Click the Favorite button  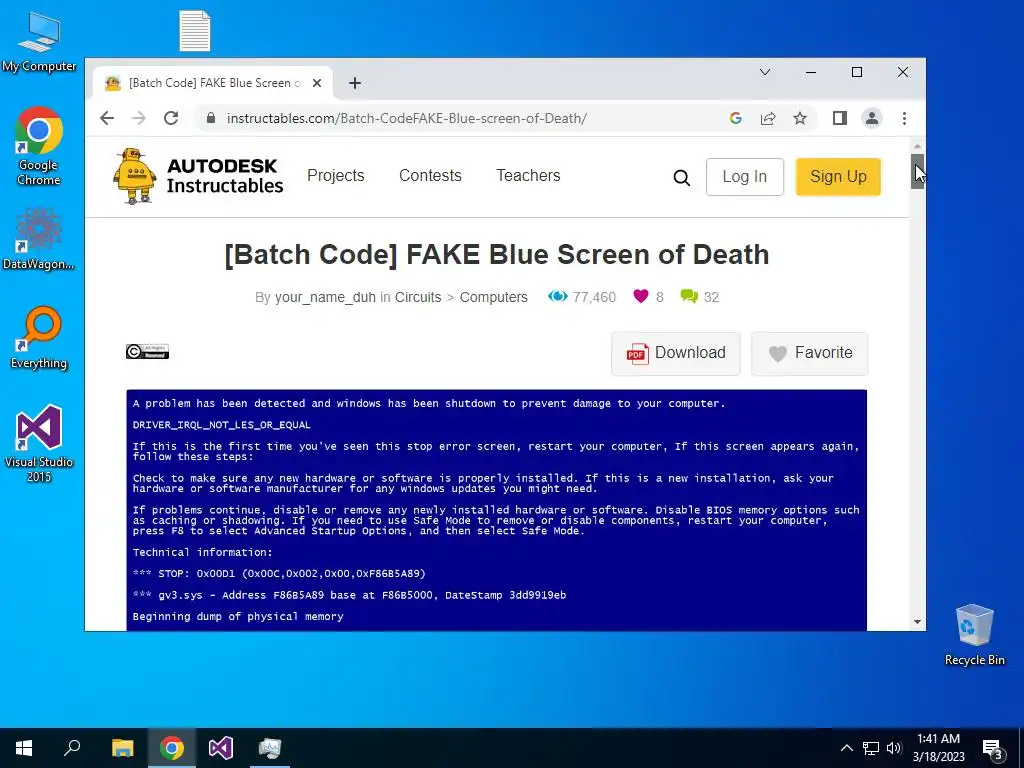[x=810, y=353]
